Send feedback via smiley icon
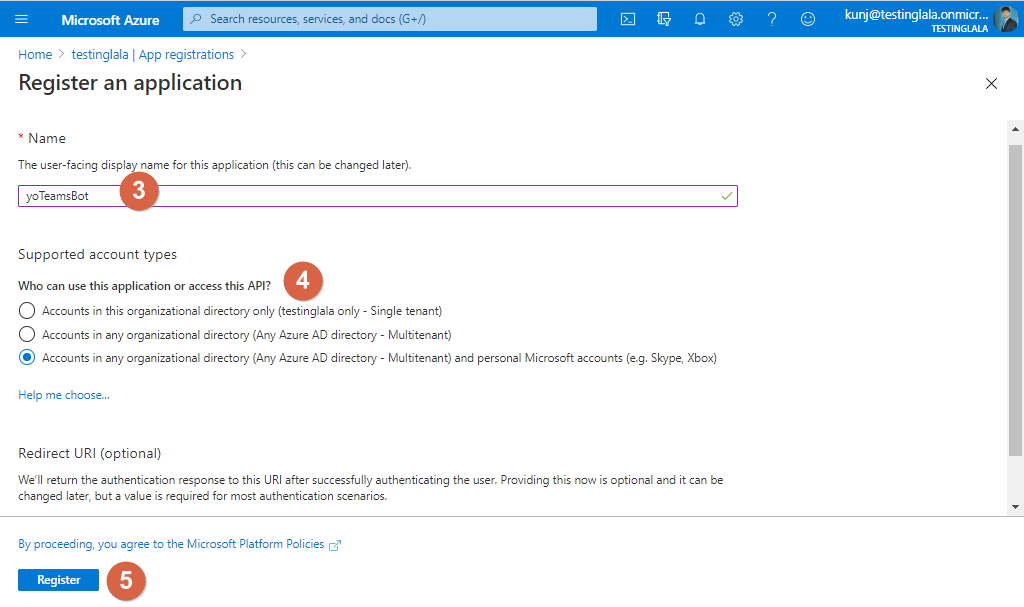Viewport: 1024px width, 607px height. click(808, 18)
